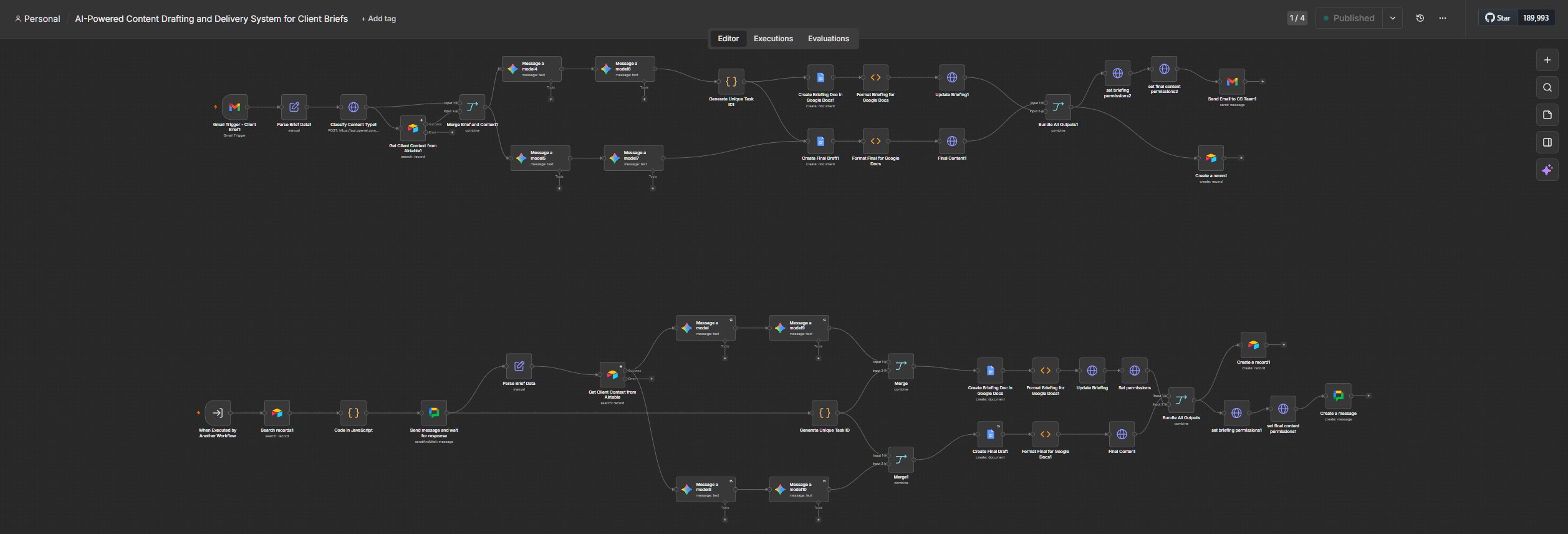Screen dimensions: 1568x534
Task: Open the Message a model6 node
Action: pos(625,69)
